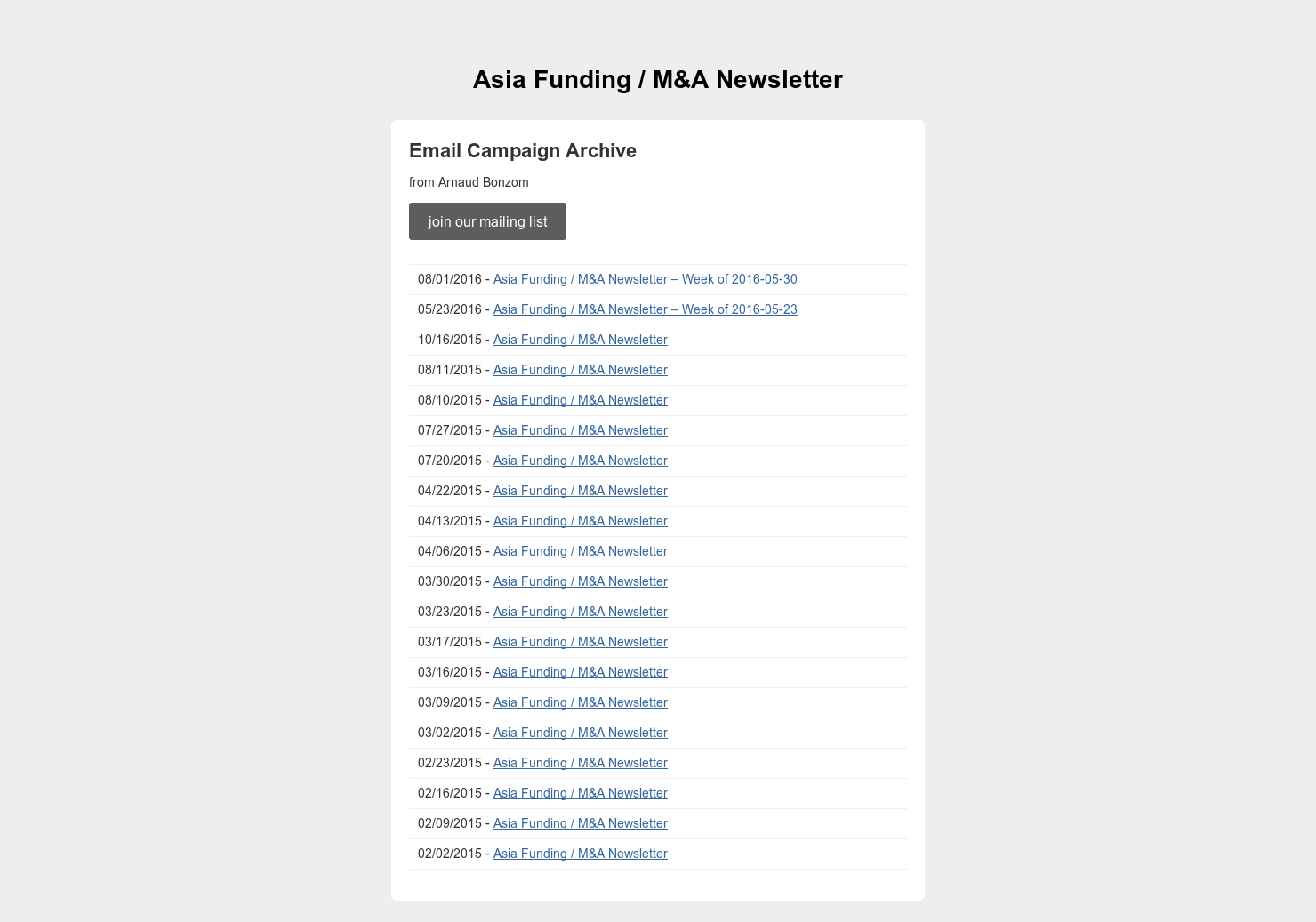This screenshot has height=922, width=1316.
Task: Open the newsletter link dated 02/16/2015
Action: coord(581,793)
